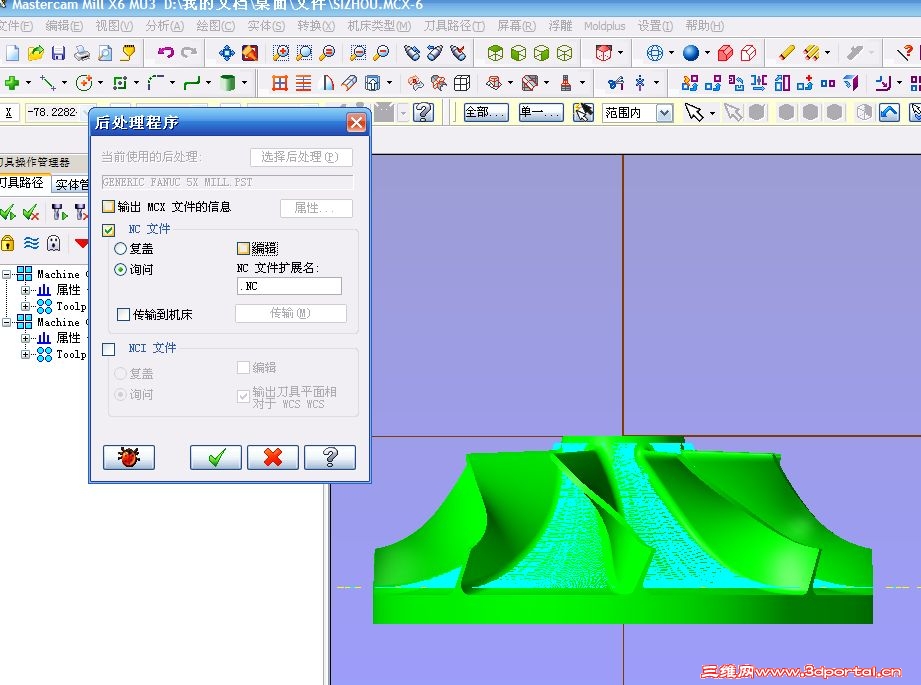The image size is (921, 685).
Task: Confirm dialog with green checkmark button
Action: [x=216, y=457]
